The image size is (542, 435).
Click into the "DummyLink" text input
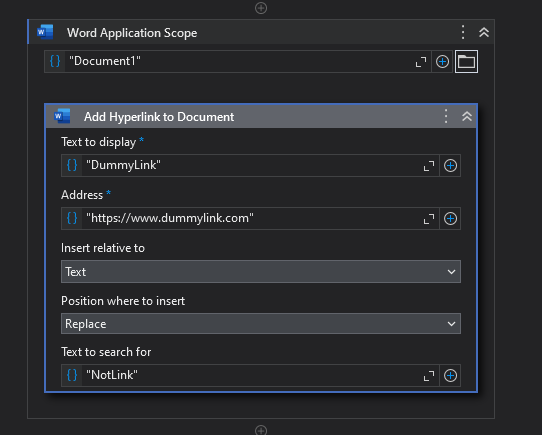(x=252, y=166)
